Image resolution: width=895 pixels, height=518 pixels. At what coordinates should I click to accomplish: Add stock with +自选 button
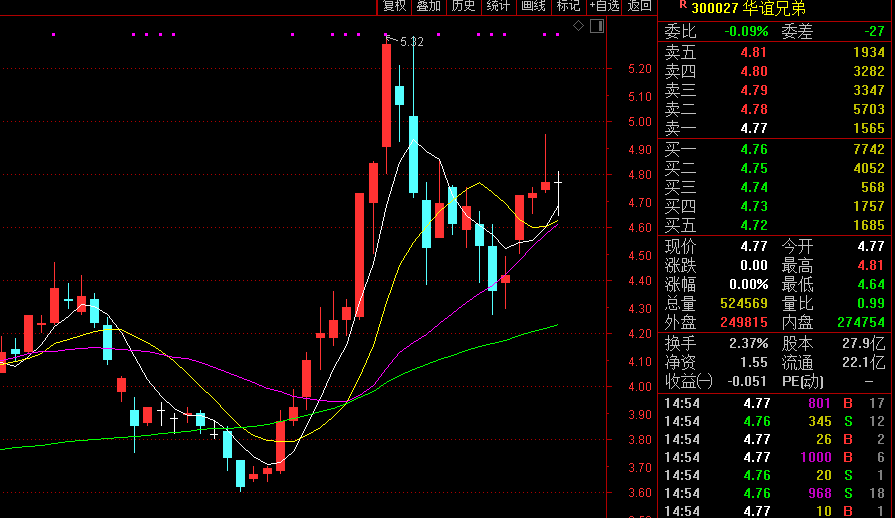(604, 6)
